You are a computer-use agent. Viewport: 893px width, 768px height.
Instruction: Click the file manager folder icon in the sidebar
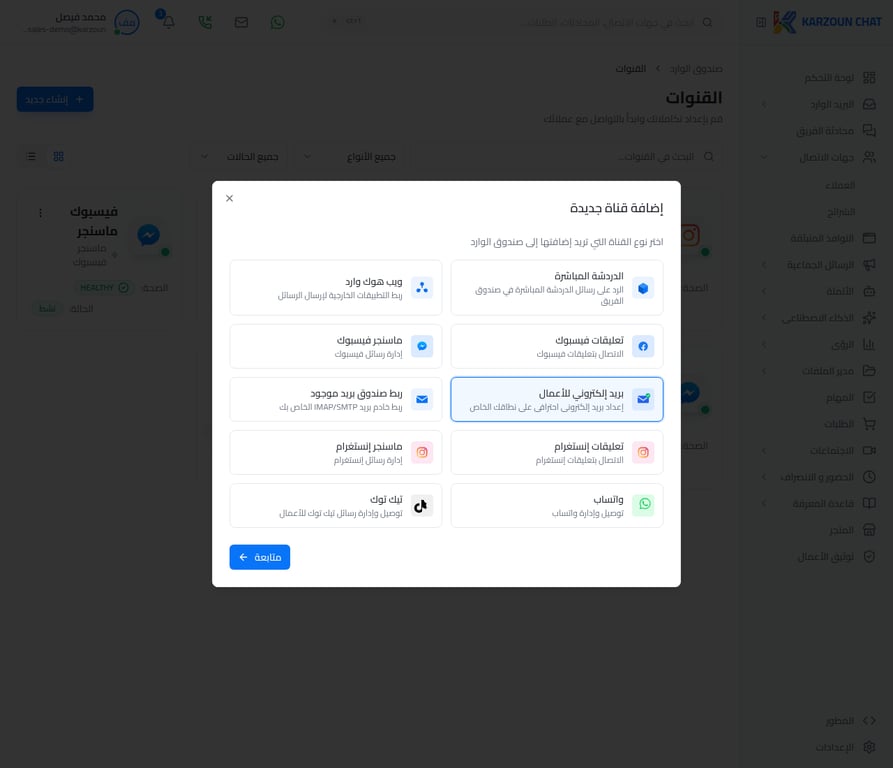pos(869,371)
